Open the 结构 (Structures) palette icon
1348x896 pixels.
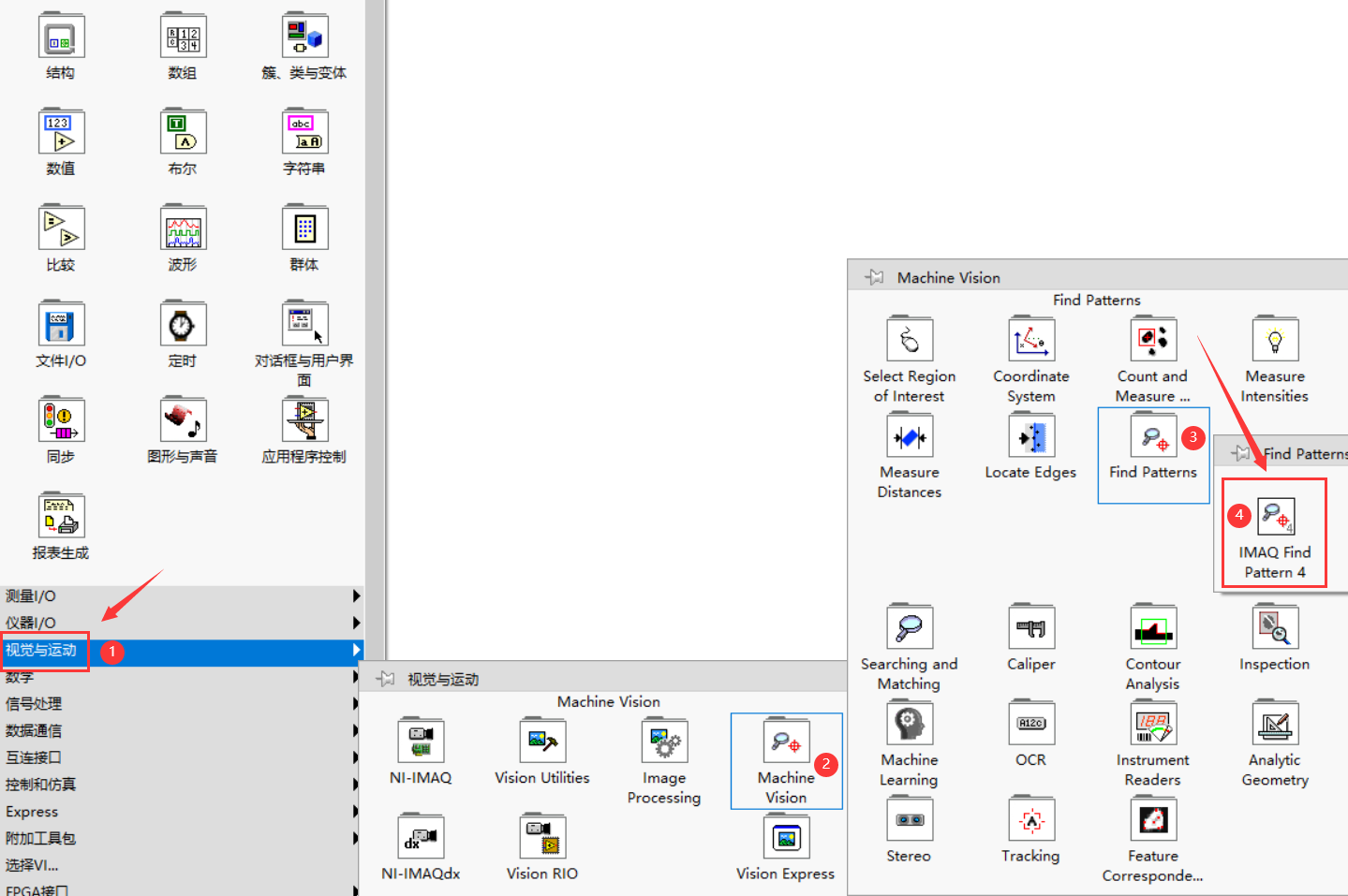[x=61, y=37]
